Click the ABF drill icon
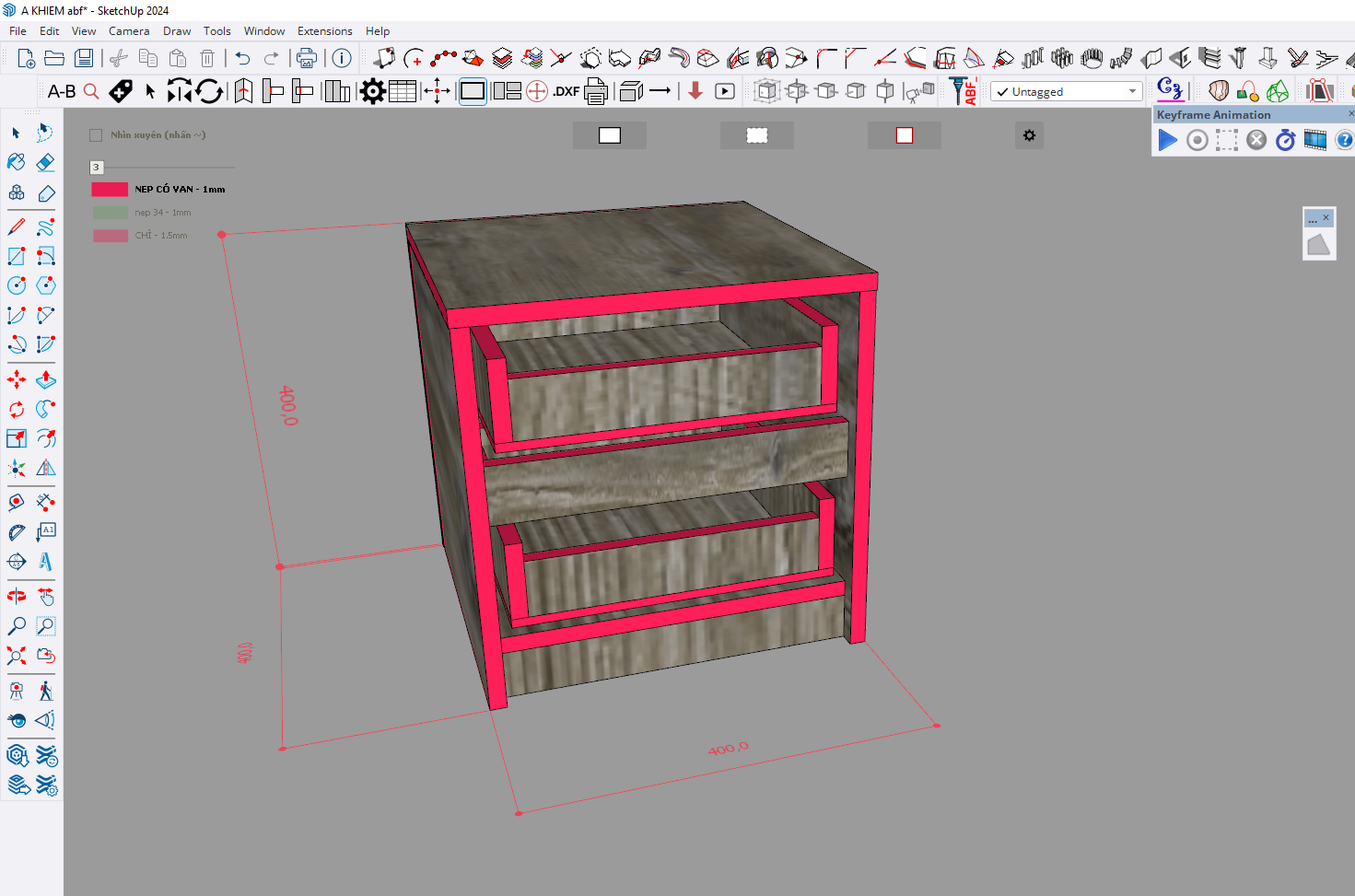 [963, 90]
